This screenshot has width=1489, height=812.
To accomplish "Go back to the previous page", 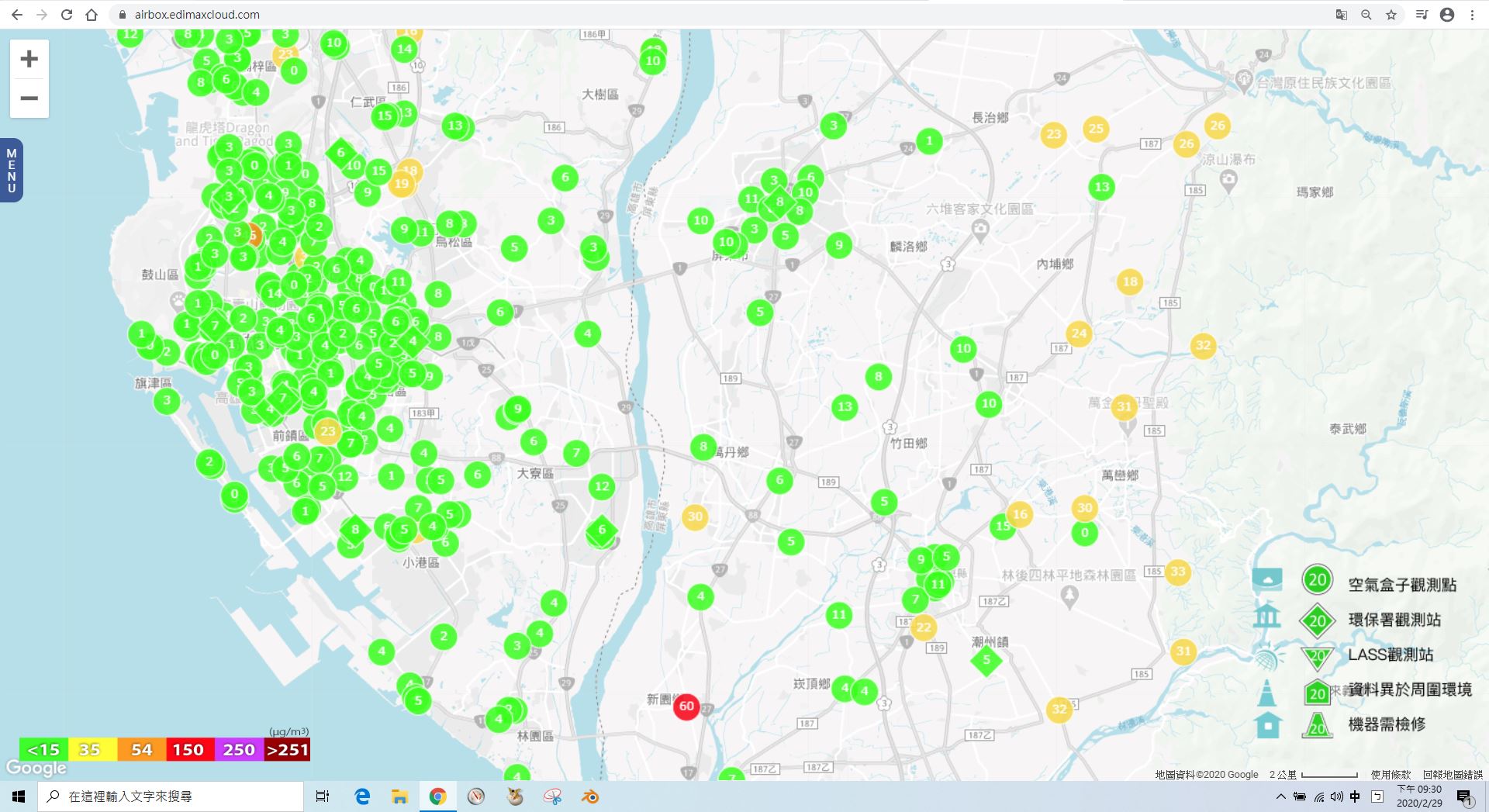I will [16, 15].
